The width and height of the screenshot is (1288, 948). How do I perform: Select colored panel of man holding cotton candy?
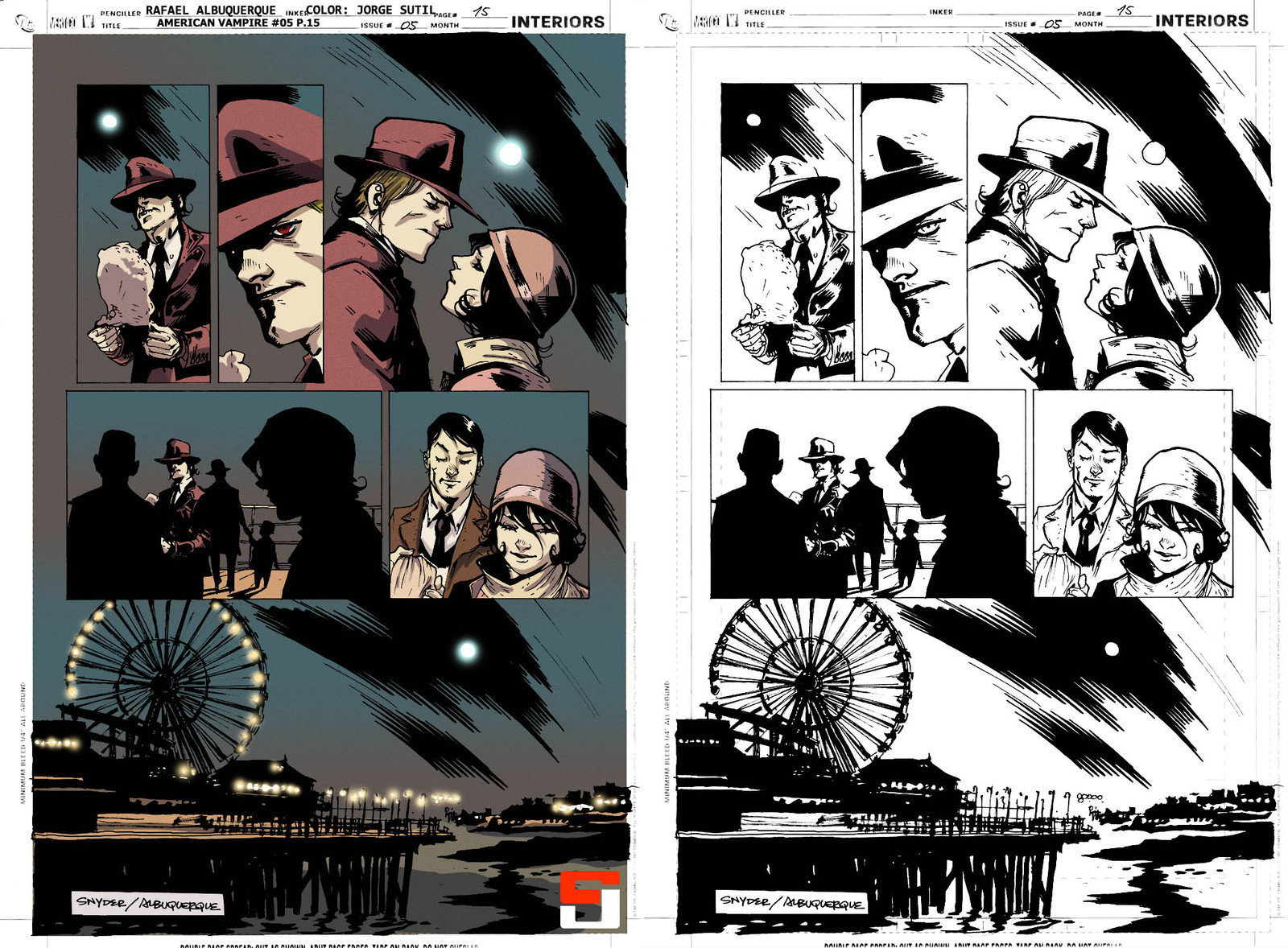(x=143, y=233)
